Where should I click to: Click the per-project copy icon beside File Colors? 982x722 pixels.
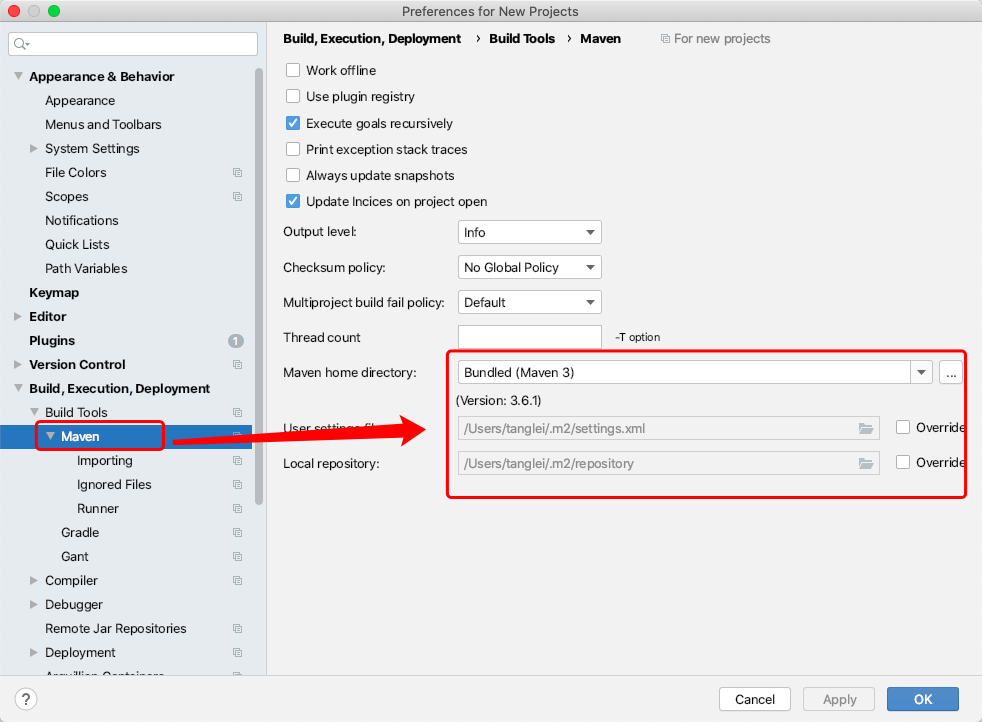click(237, 173)
